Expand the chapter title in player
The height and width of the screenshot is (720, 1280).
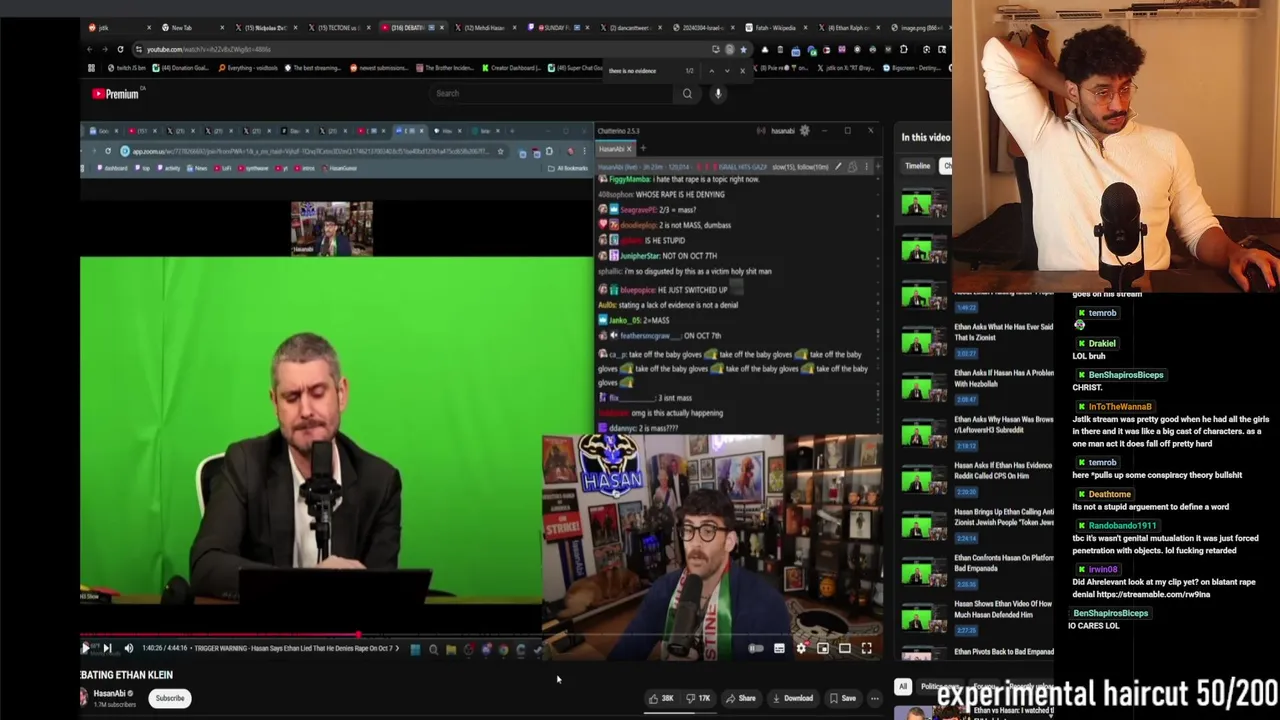coord(296,648)
